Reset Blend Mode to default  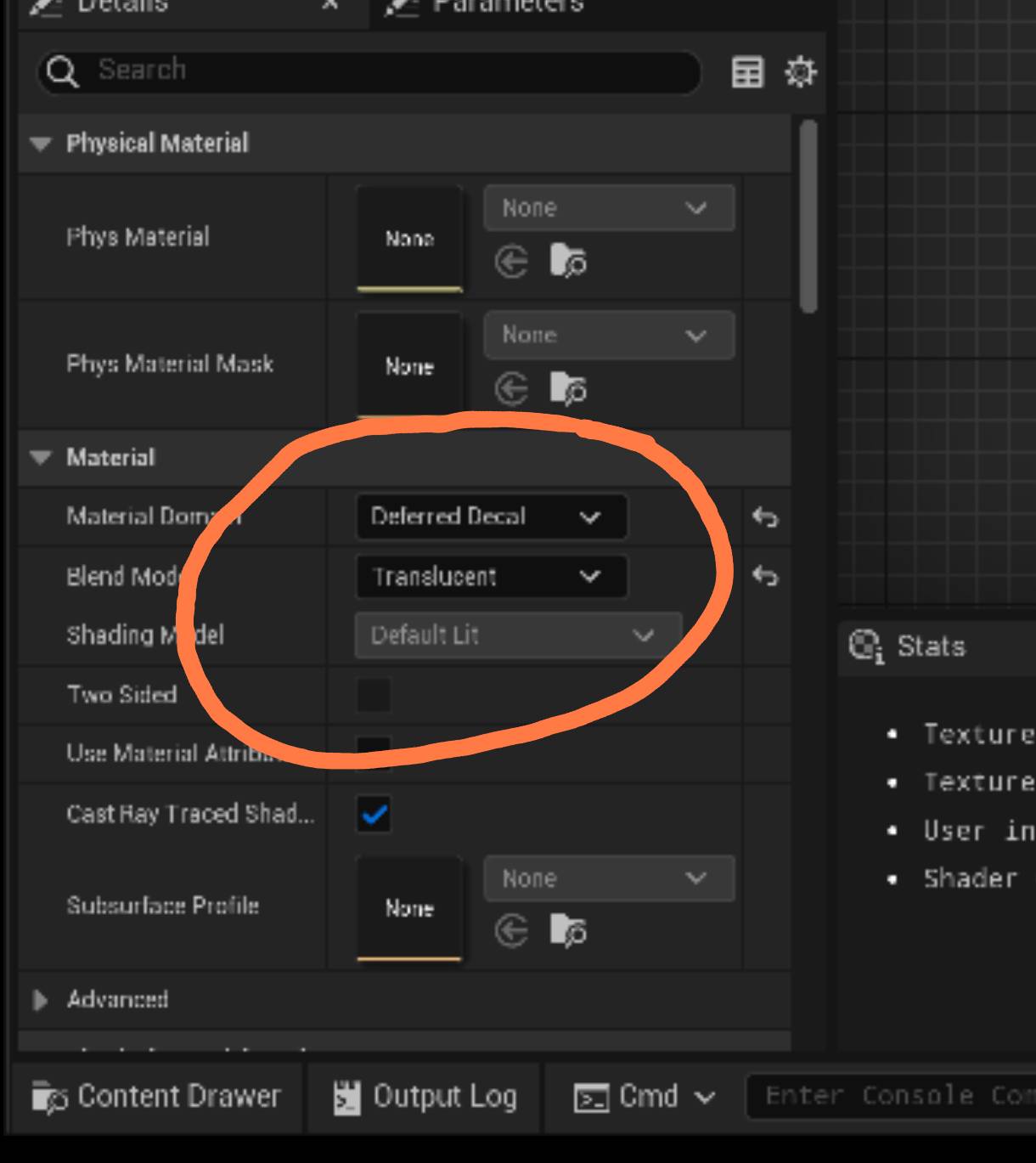(x=765, y=577)
